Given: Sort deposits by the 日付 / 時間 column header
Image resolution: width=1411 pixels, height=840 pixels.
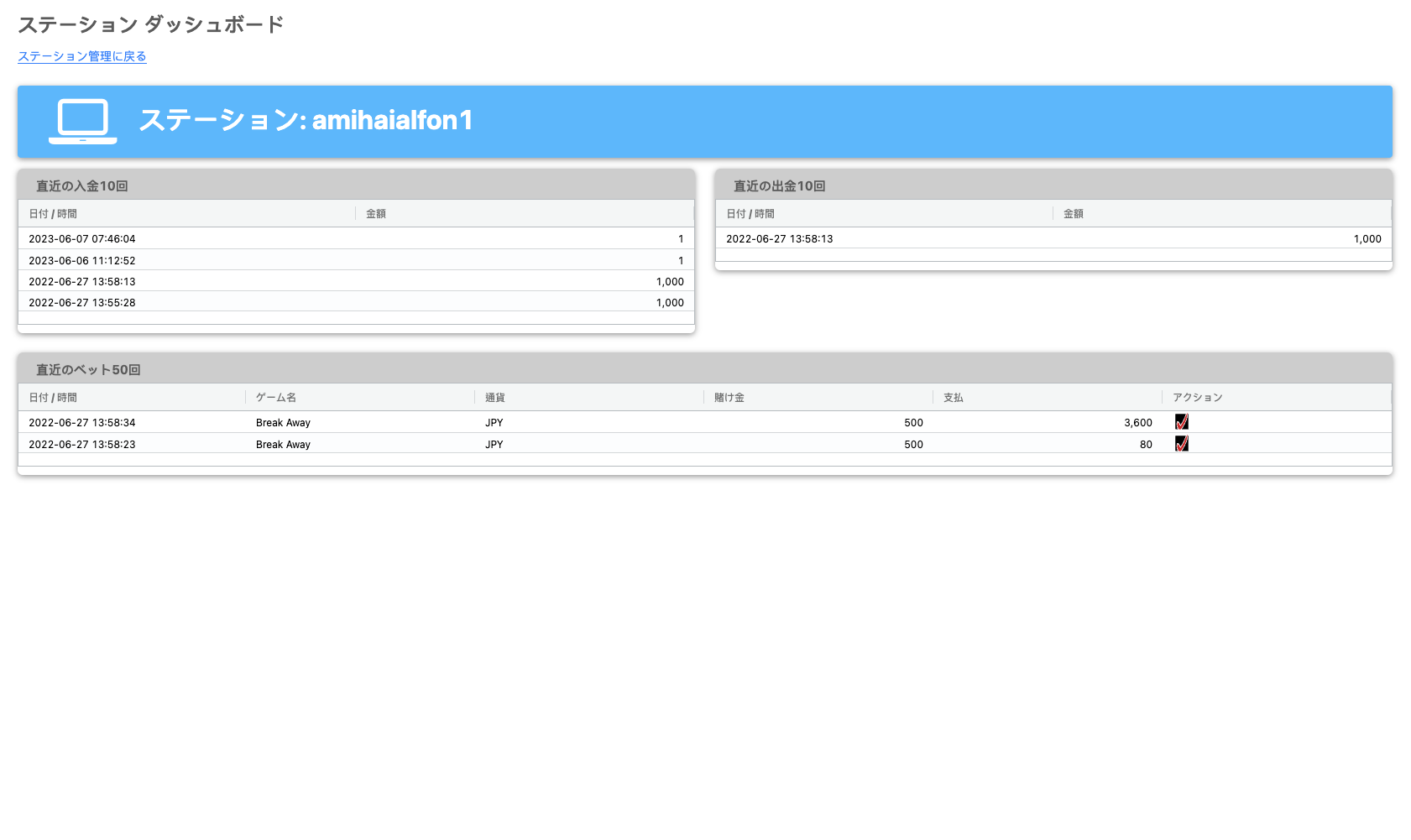Looking at the screenshot, I should click(x=53, y=214).
